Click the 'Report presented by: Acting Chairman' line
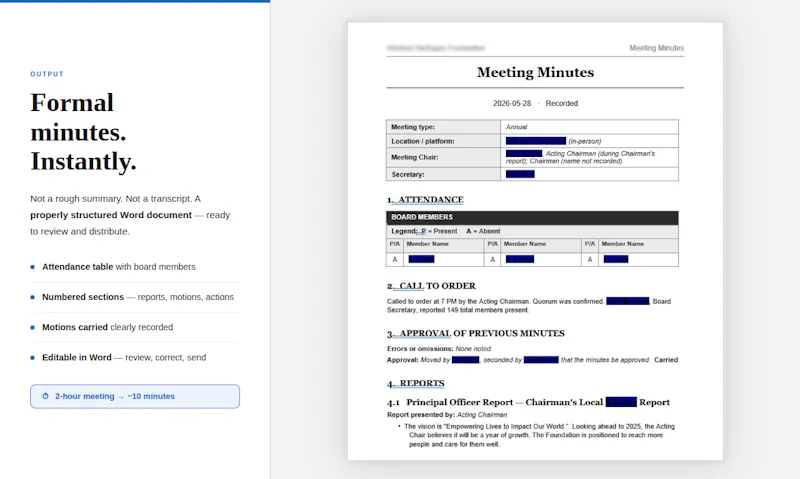This screenshot has width=800, height=479. pos(447,415)
